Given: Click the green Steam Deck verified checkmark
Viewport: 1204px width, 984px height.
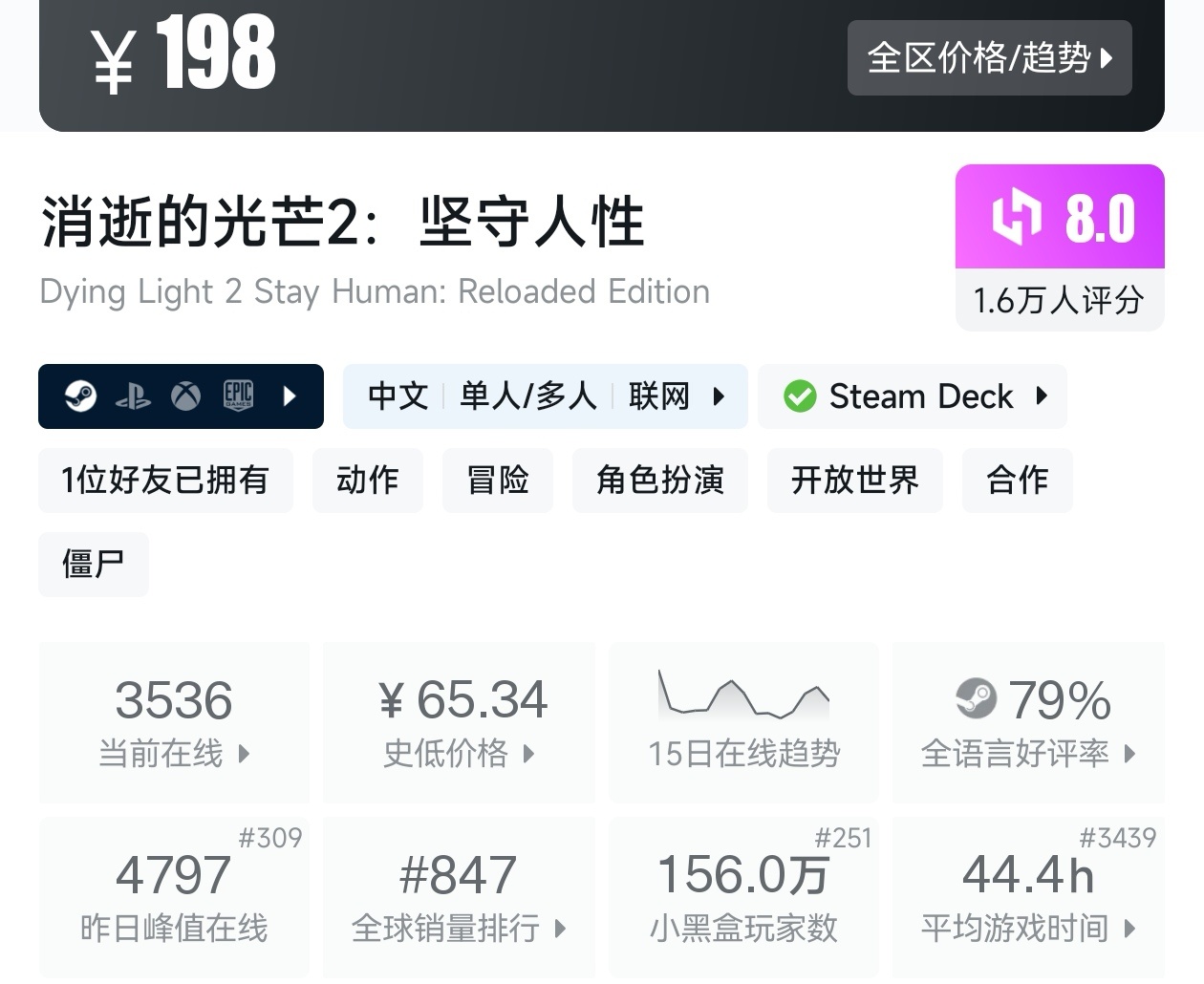Looking at the screenshot, I should coord(800,396).
